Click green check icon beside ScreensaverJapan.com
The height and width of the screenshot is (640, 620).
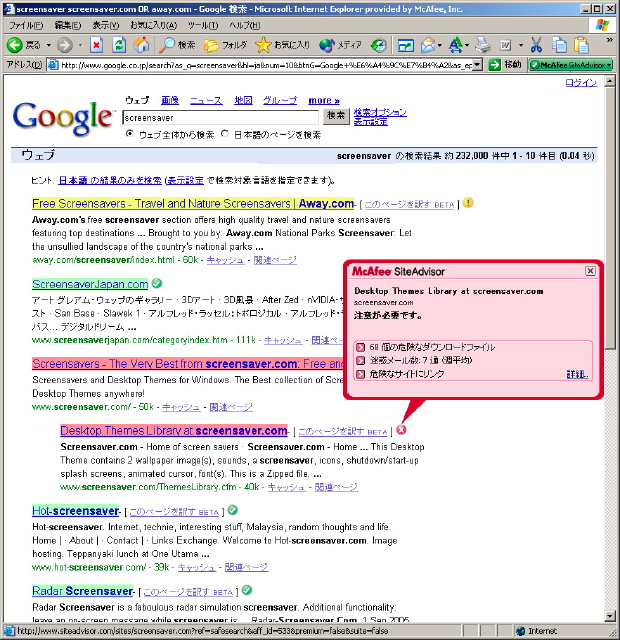pyautogui.click(x=157, y=283)
